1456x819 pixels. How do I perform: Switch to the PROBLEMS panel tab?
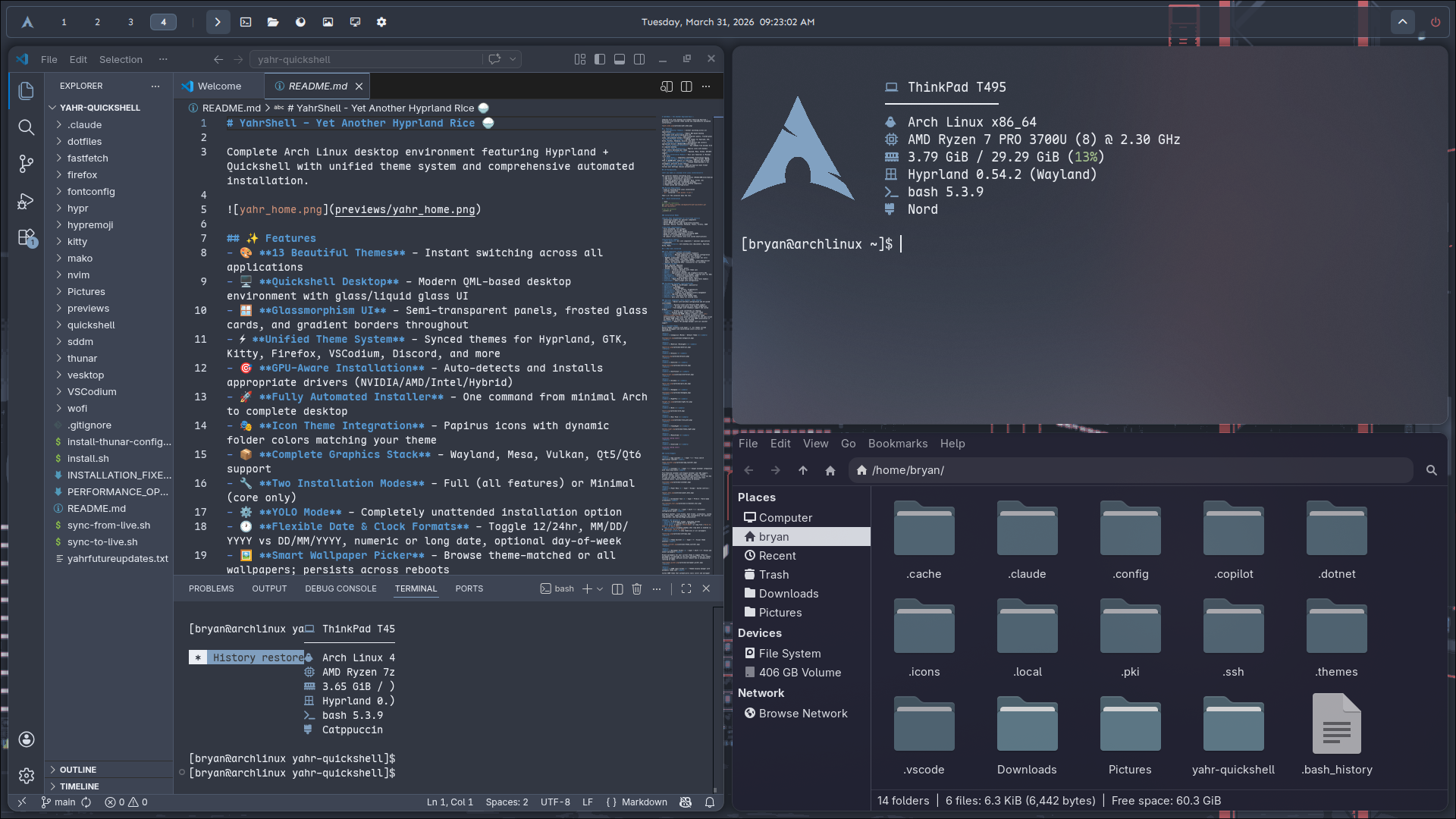(x=211, y=588)
